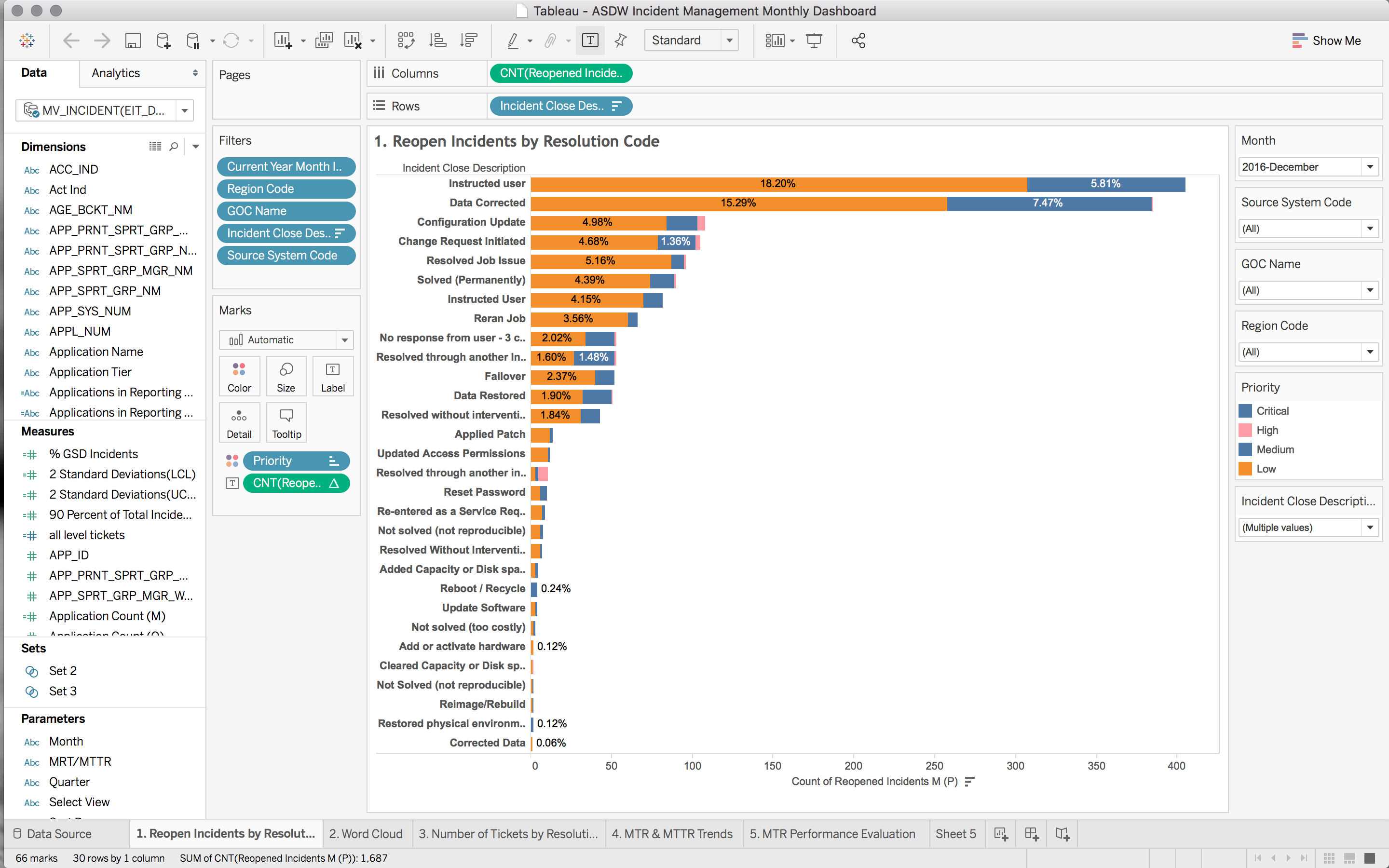Click the New Data Source icon
Image resolution: width=1389 pixels, height=868 pixels.
pyautogui.click(x=163, y=40)
